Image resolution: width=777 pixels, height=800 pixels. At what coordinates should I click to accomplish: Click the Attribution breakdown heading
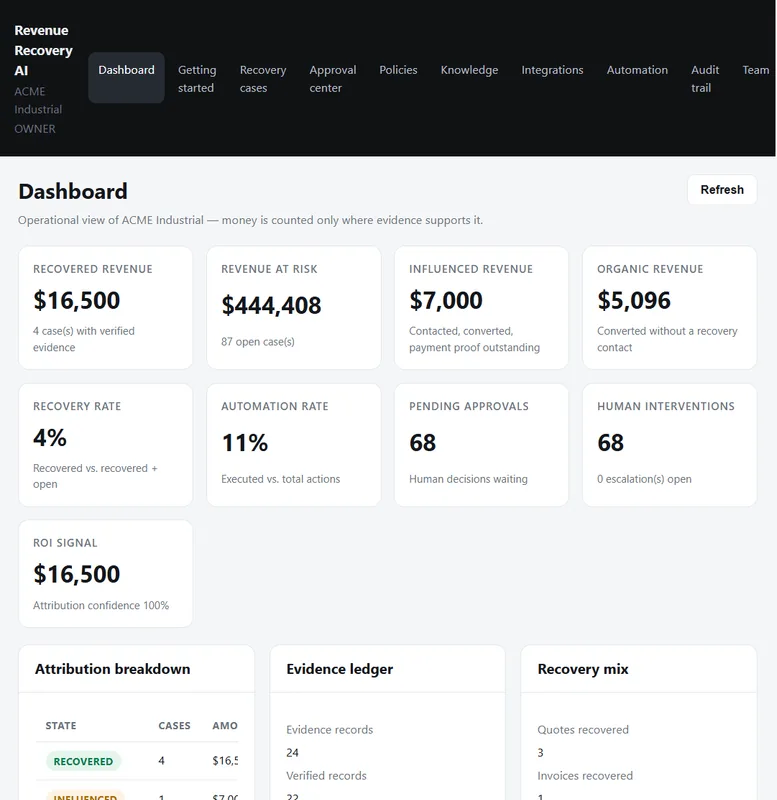(113, 669)
